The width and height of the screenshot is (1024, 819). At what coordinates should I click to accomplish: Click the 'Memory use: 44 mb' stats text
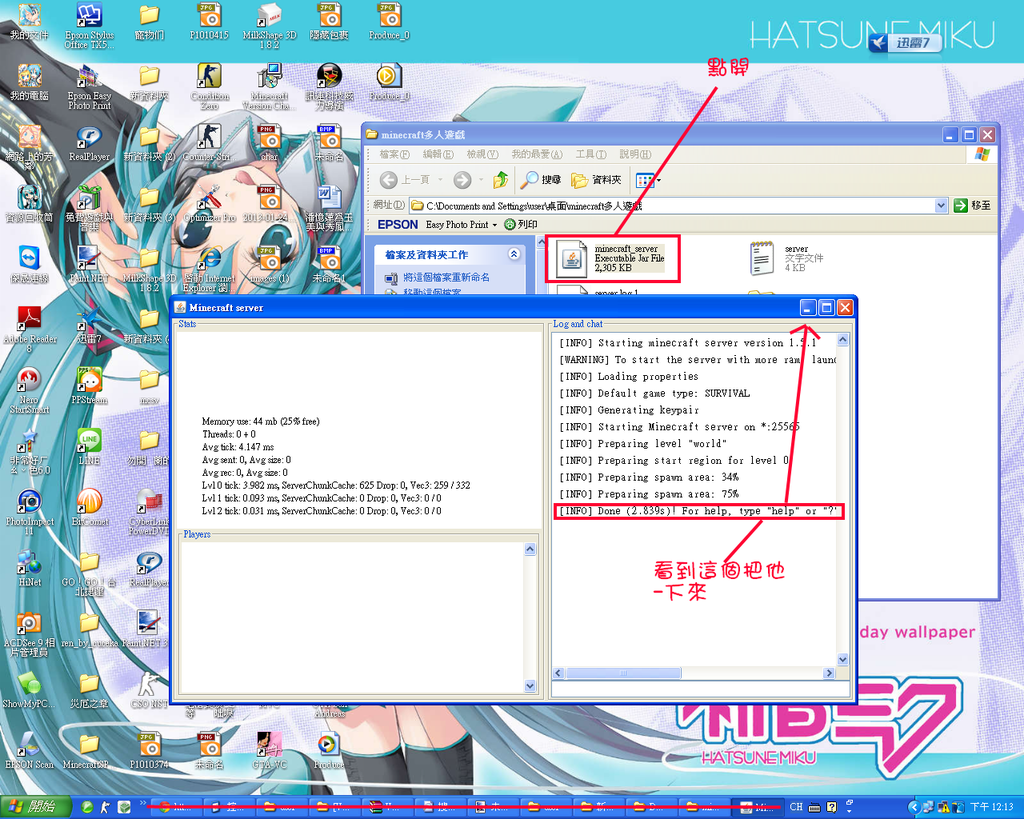tap(261, 421)
